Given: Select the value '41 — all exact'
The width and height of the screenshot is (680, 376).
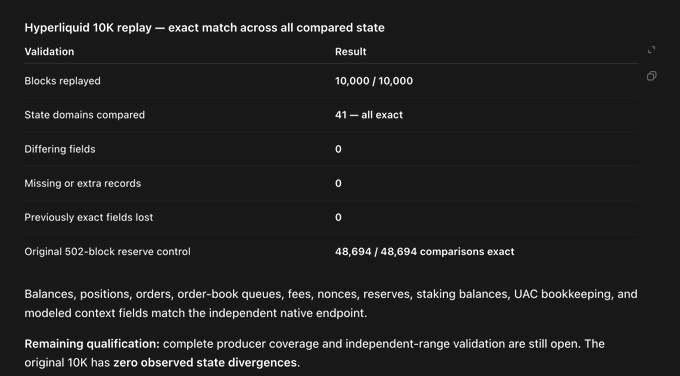Looking at the screenshot, I should tap(369, 115).
